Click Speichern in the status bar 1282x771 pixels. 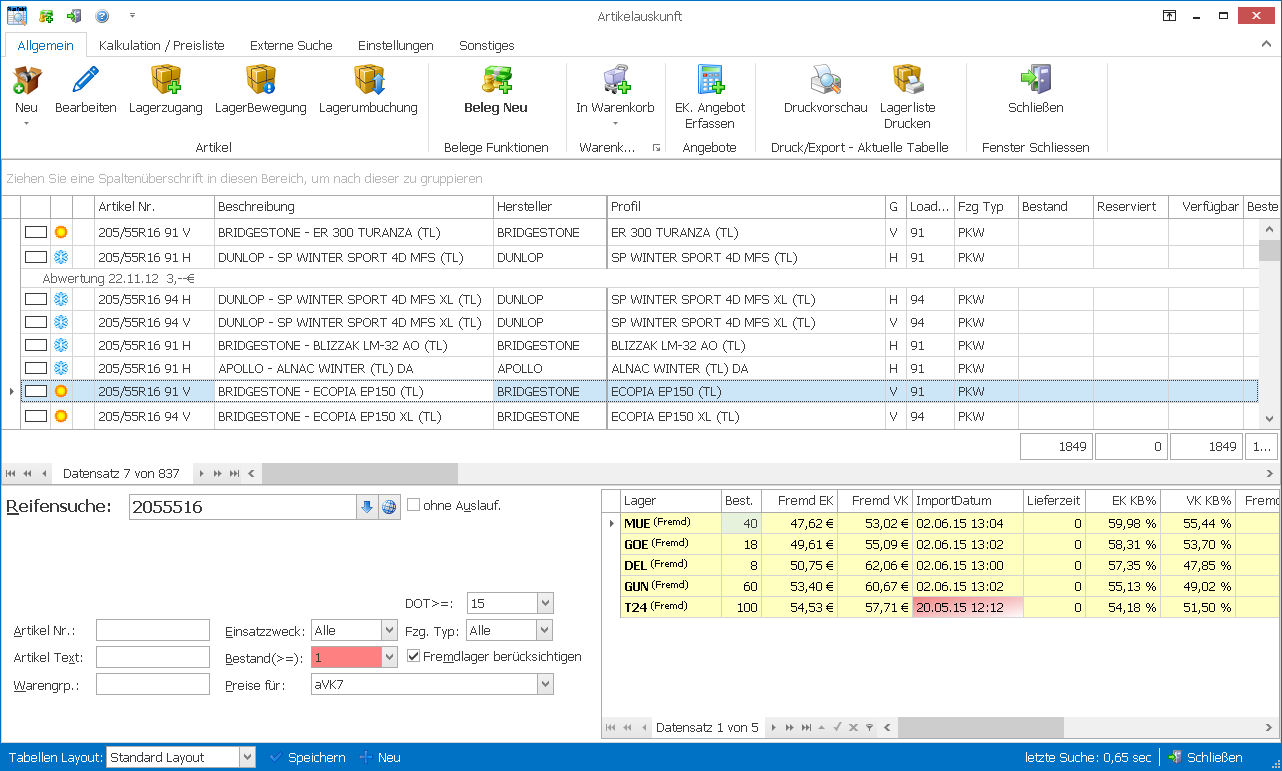[x=307, y=757]
